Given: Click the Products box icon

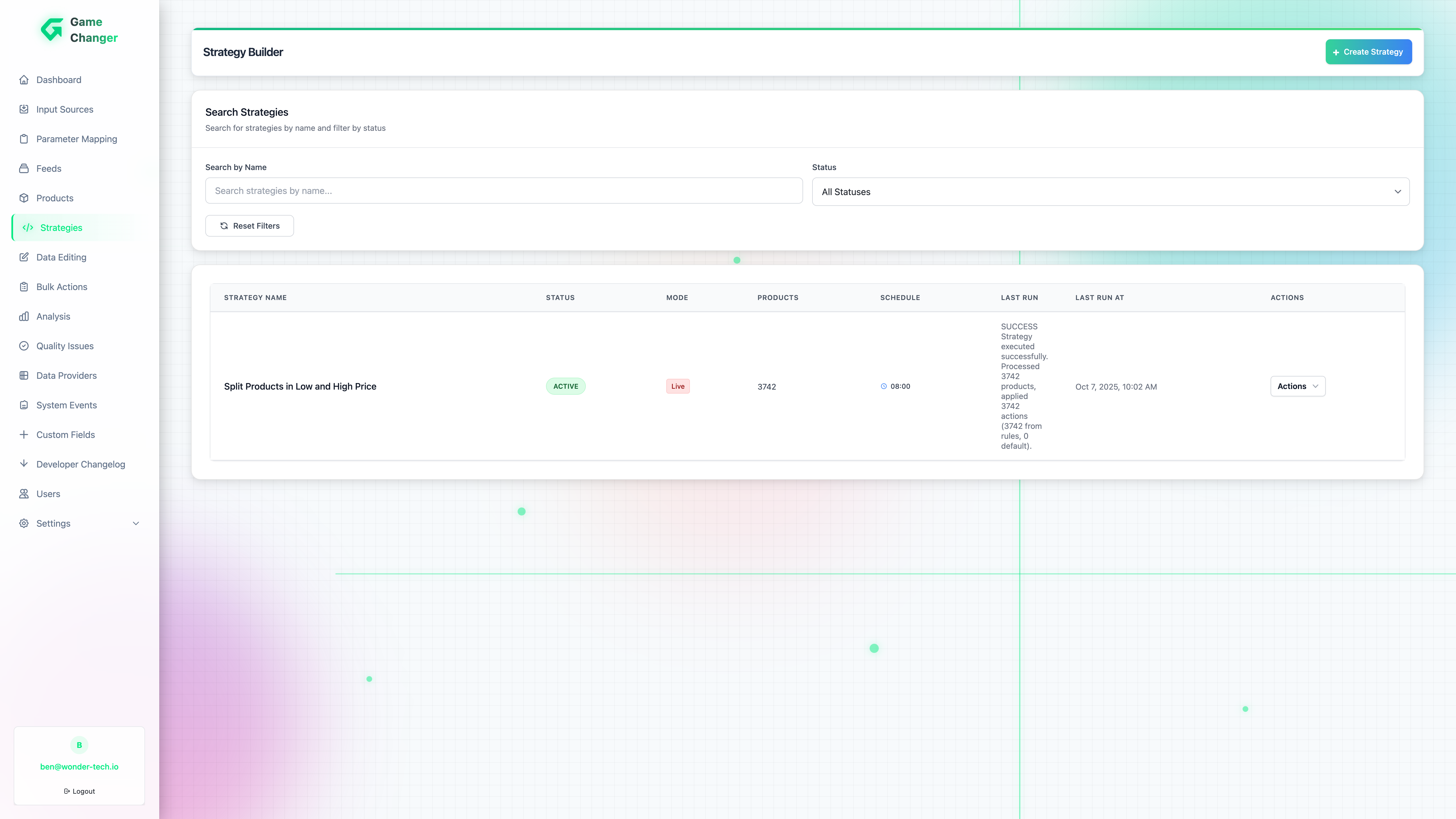Looking at the screenshot, I should (x=24, y=198).
